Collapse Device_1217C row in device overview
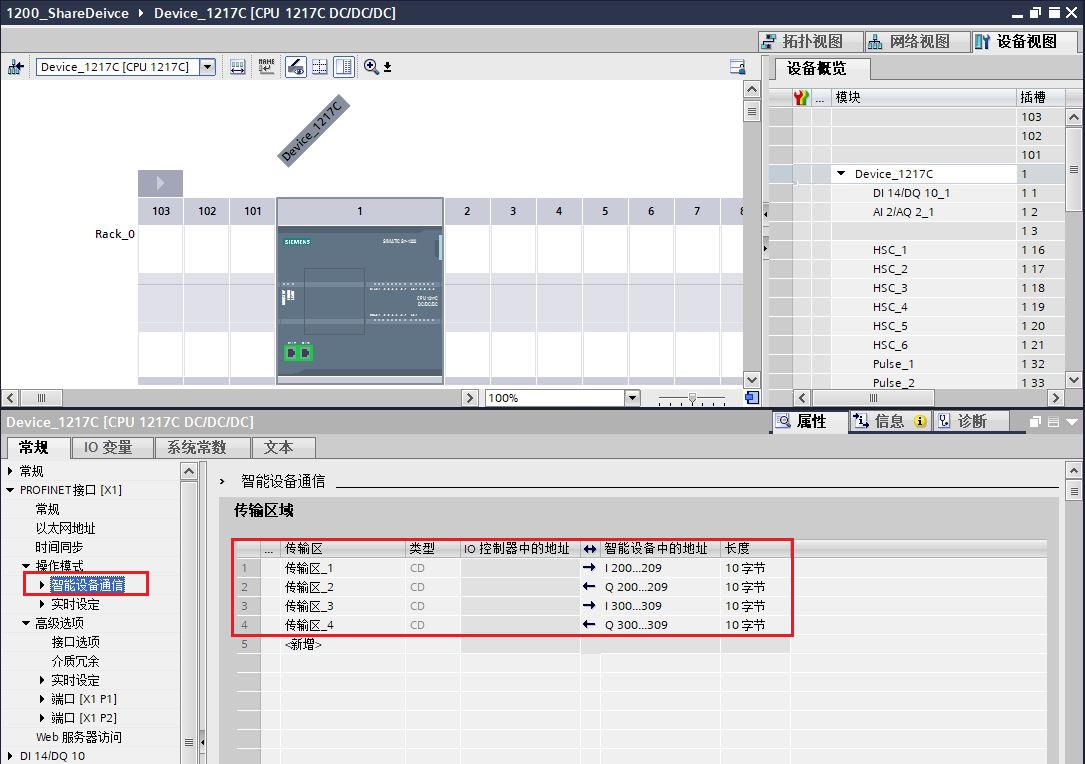Screen dimensions: 1085x764 pos(841,174)
